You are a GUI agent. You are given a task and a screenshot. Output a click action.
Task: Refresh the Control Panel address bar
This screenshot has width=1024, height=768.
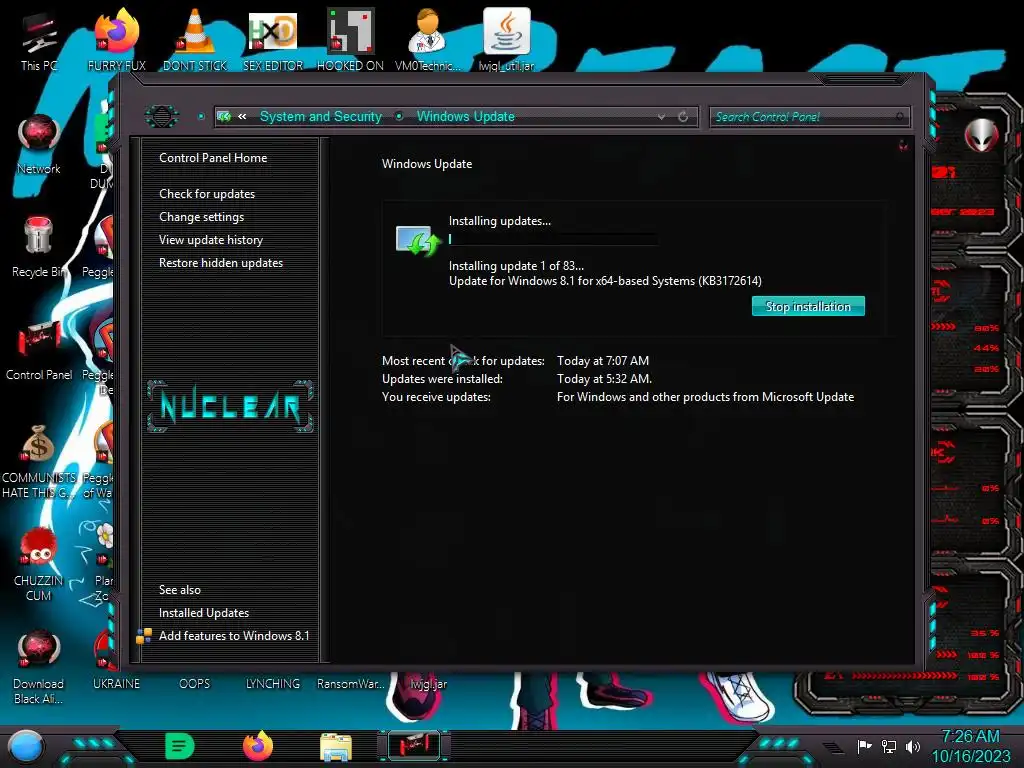[683, 117]
